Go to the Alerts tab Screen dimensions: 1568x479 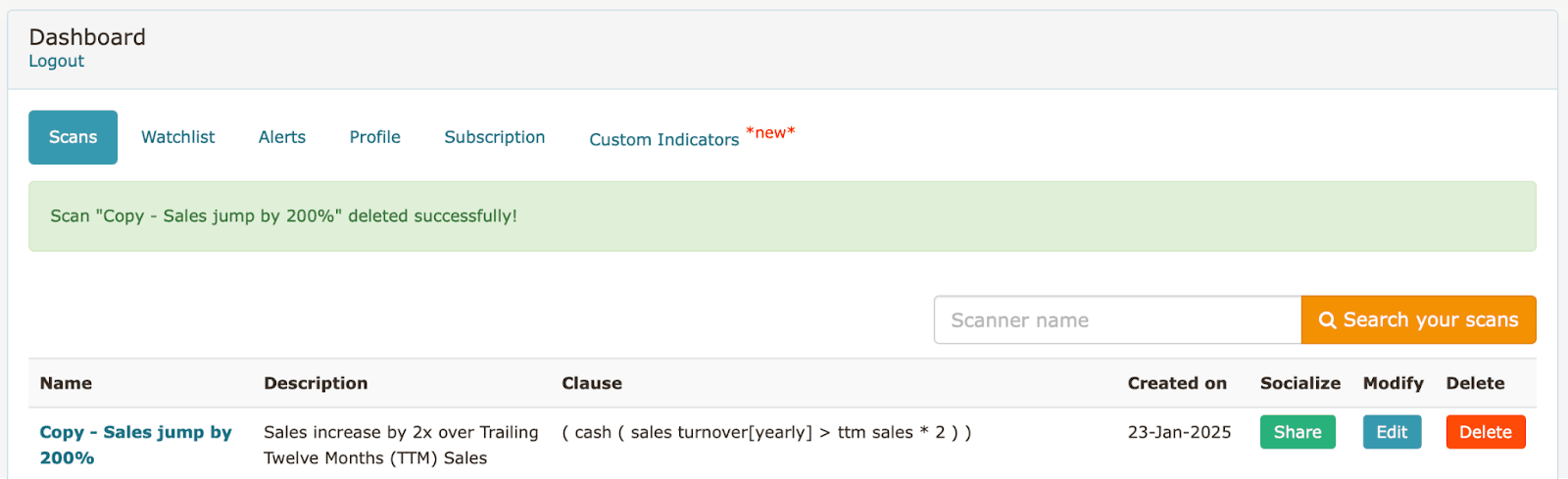click(x=282, y=137)
